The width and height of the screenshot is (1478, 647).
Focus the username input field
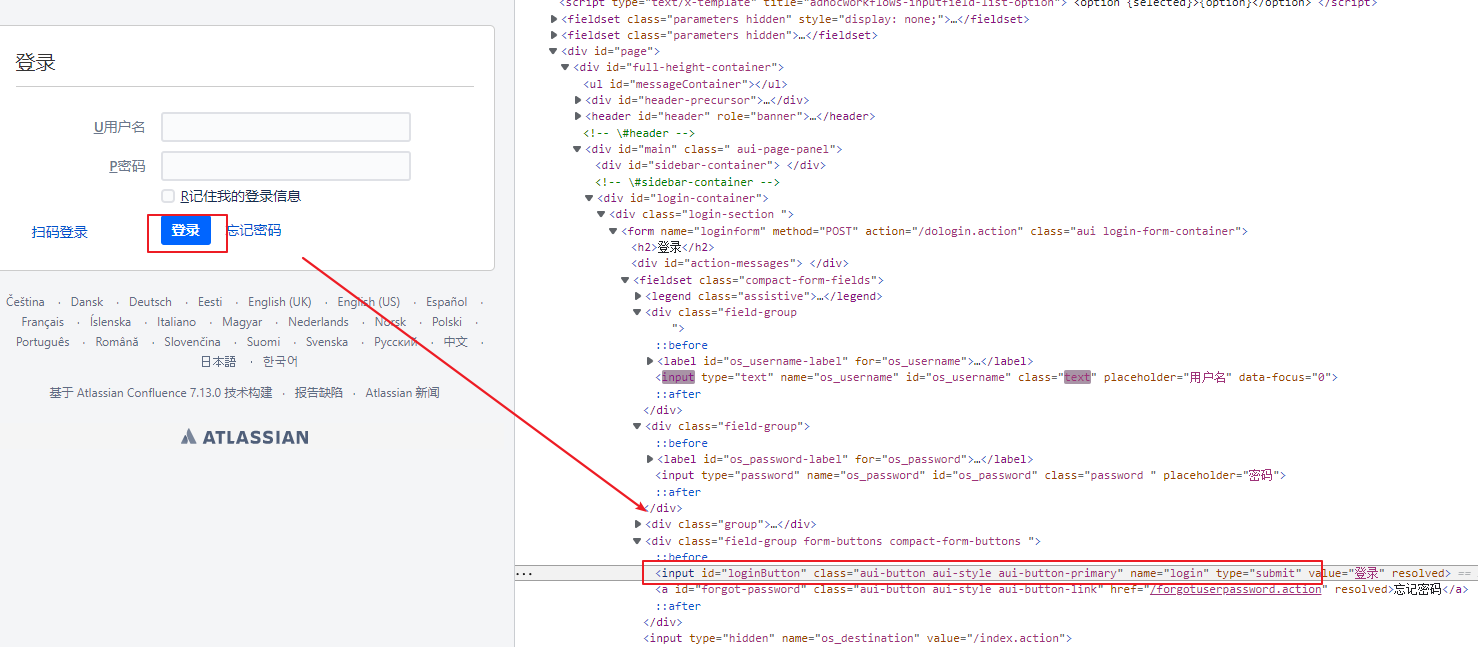click(286, 127)
